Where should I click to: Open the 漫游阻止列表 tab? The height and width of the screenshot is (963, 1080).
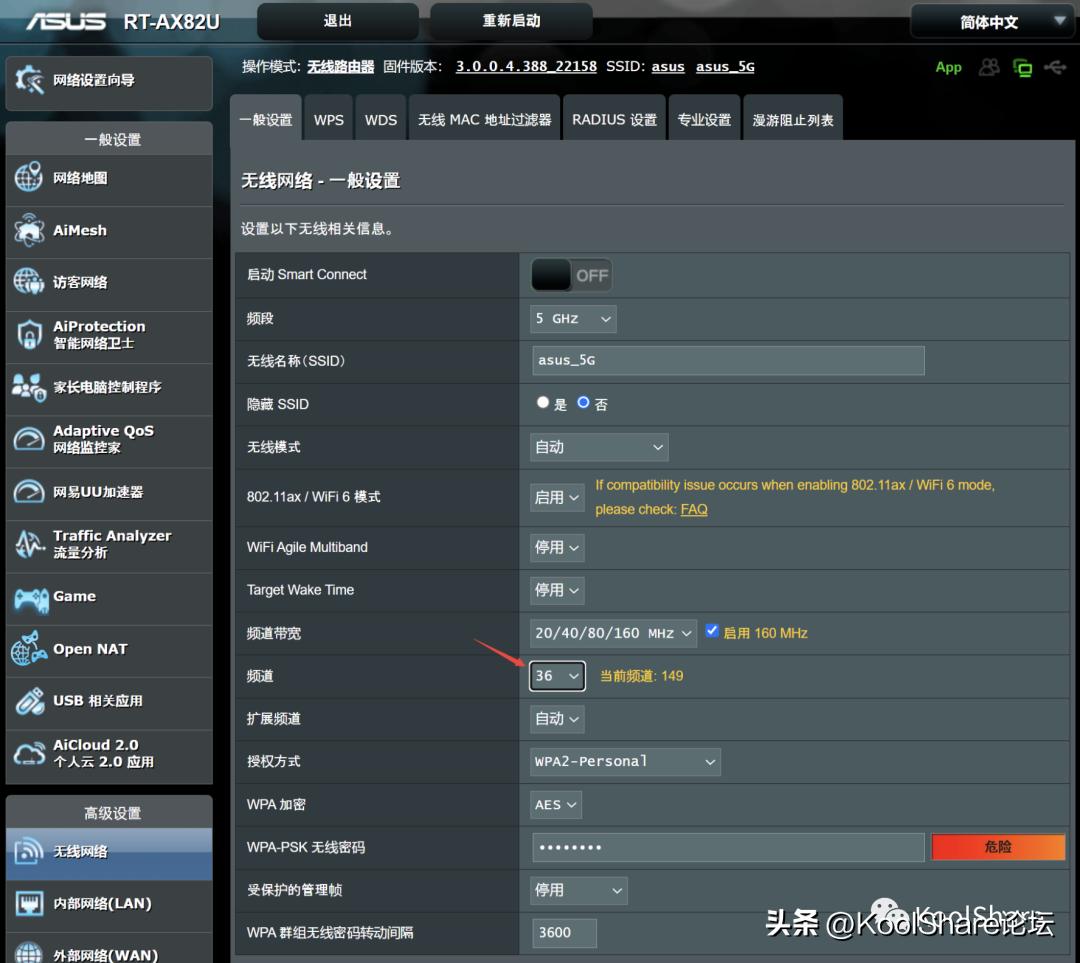[x=792, y=118]
